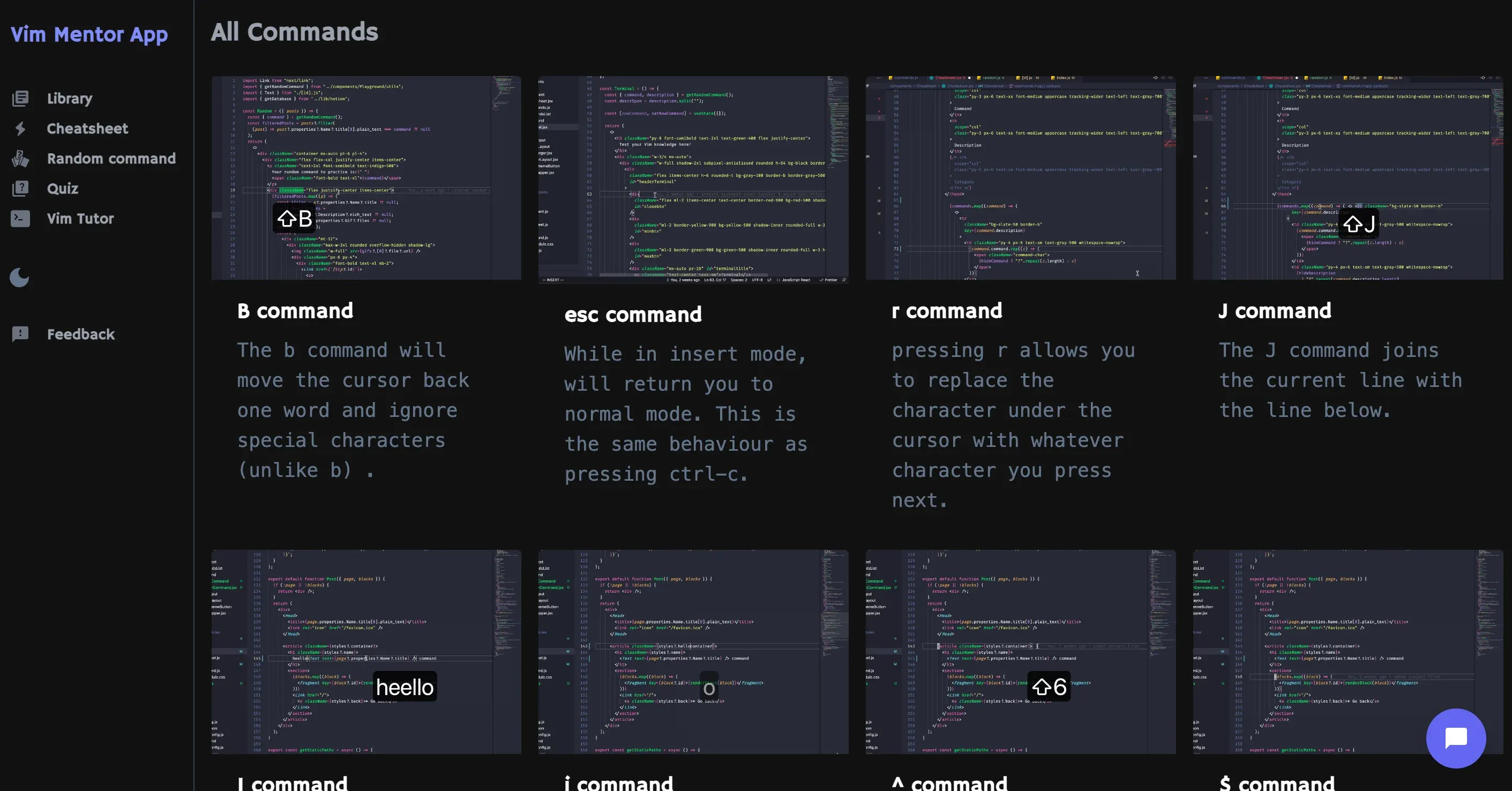Select the 'esc command' card title
This screenshot has height=791, width=1512.
(x=633, y=314)
